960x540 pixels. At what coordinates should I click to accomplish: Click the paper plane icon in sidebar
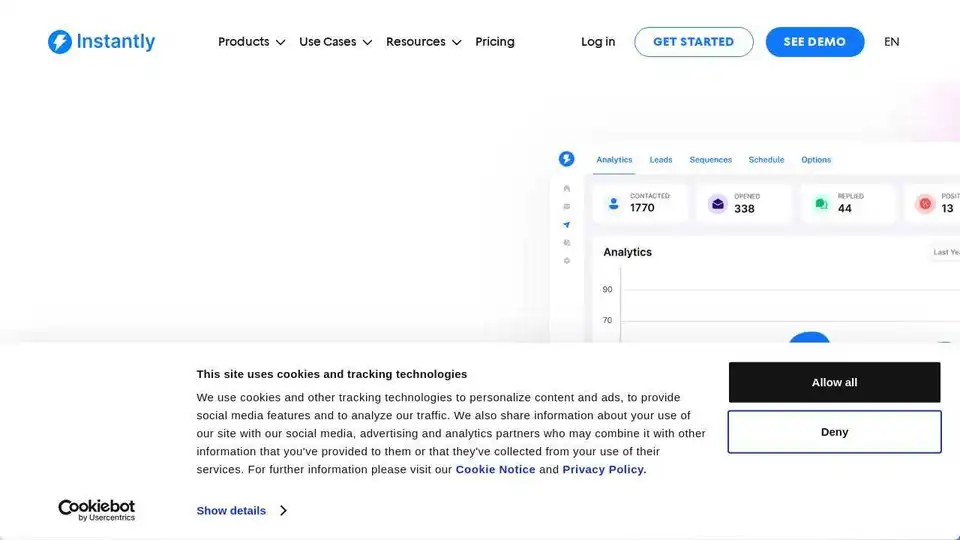pos(566,225)
